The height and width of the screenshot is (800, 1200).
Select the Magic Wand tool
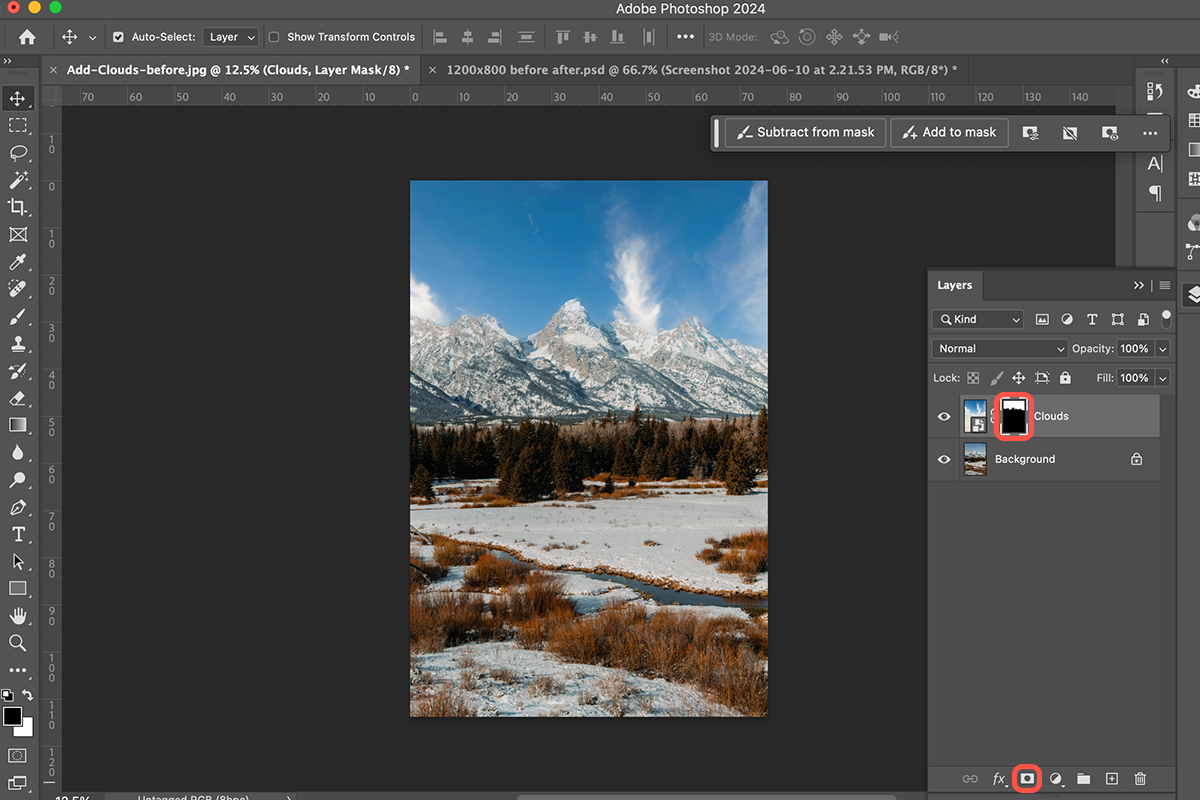pyautogui.click(x=17, y=180)
